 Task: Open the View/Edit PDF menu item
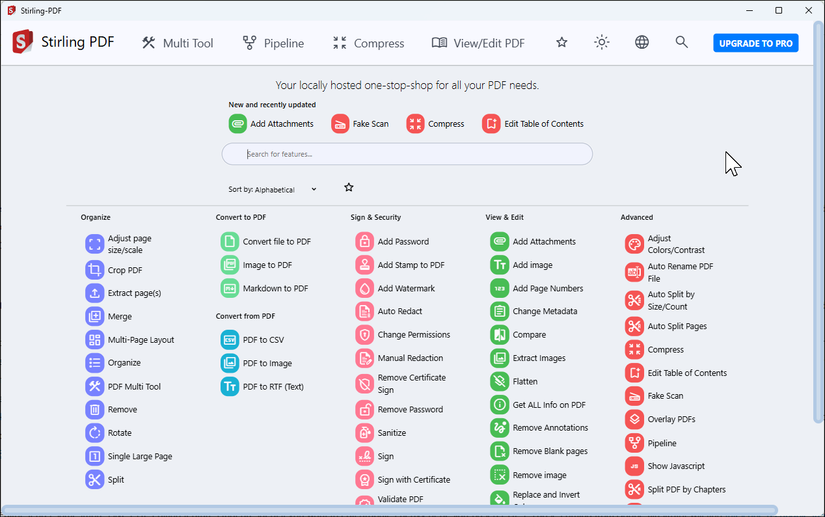pyautogui.click(x=478, y=43)
